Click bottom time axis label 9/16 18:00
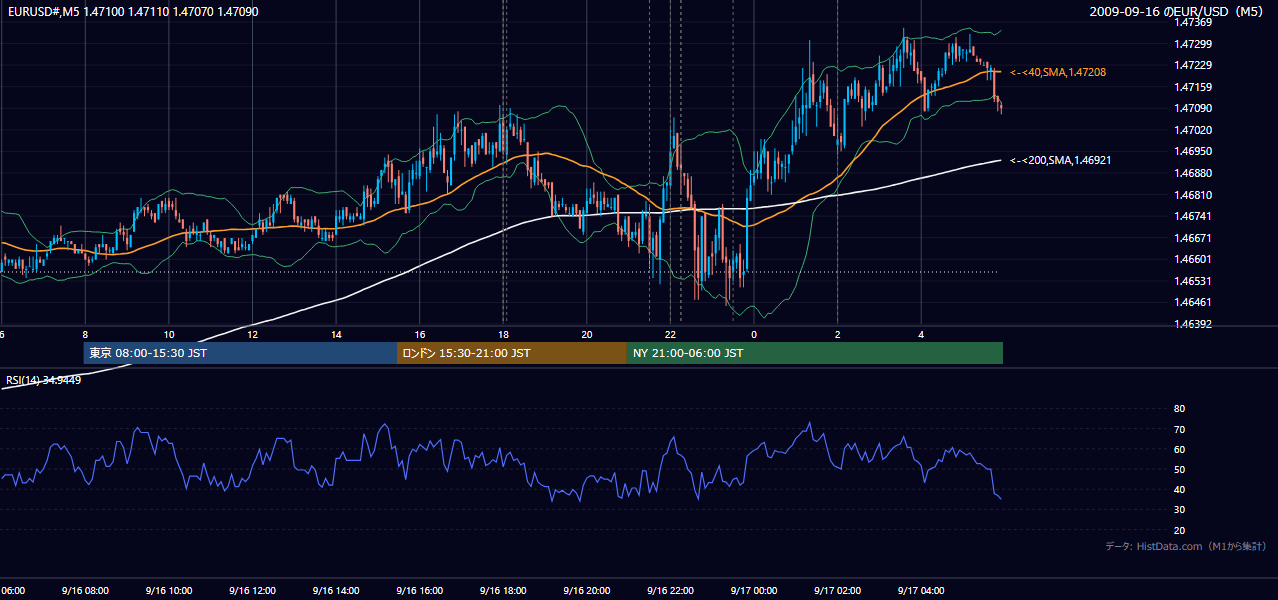The image size is (1278, 600). pos(504,590)
